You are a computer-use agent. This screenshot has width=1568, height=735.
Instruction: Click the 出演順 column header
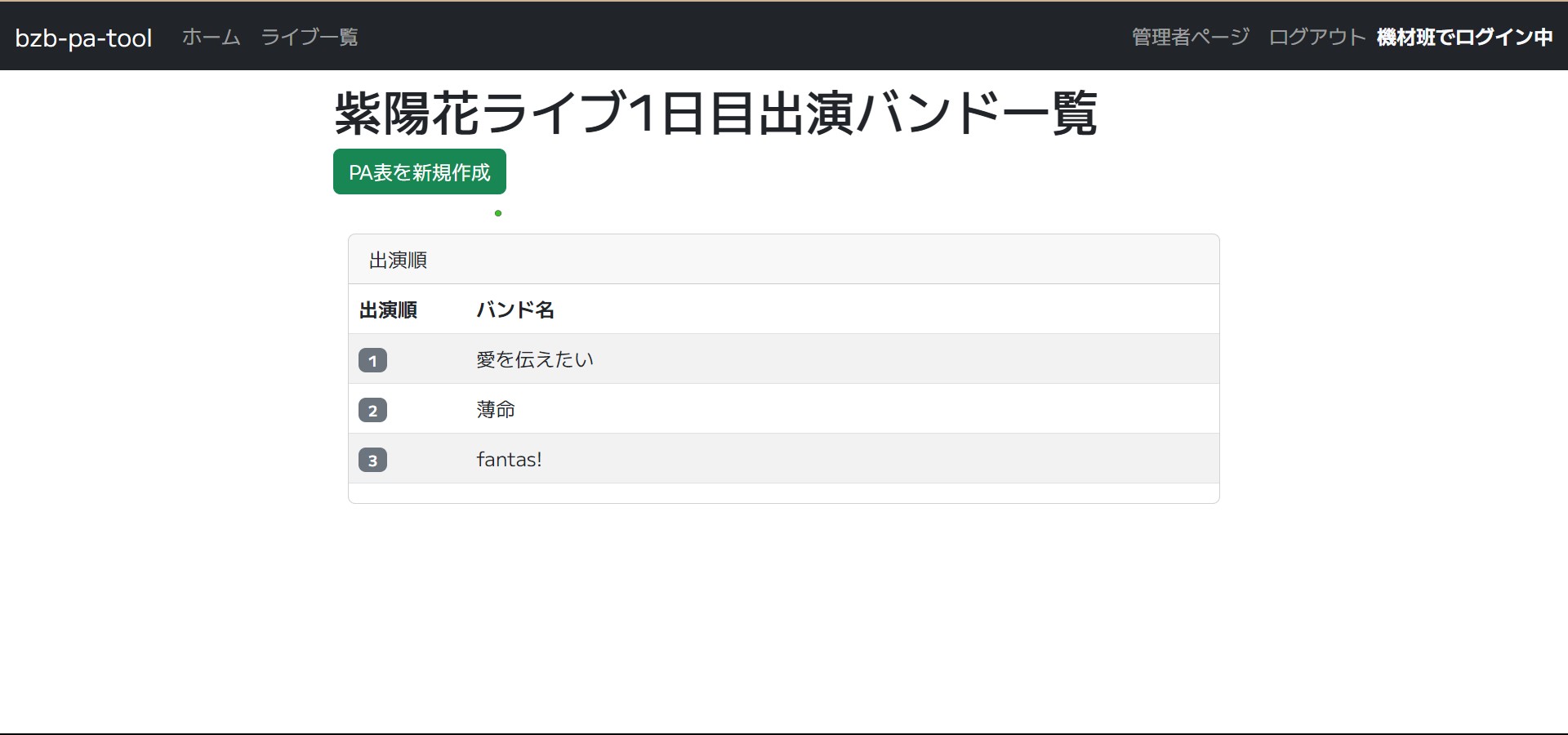(x=388, y=310)
